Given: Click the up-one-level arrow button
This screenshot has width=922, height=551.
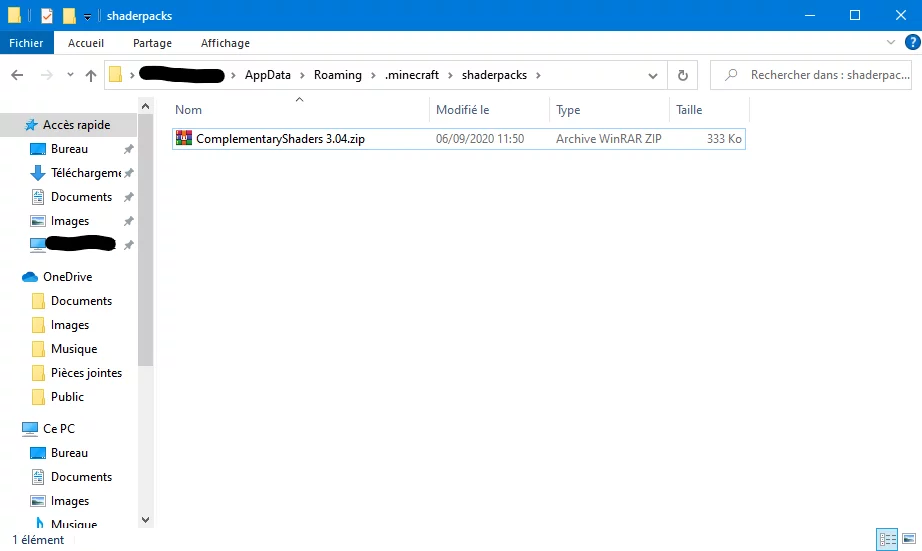Looking at the screenshot, I should (91, 75).
